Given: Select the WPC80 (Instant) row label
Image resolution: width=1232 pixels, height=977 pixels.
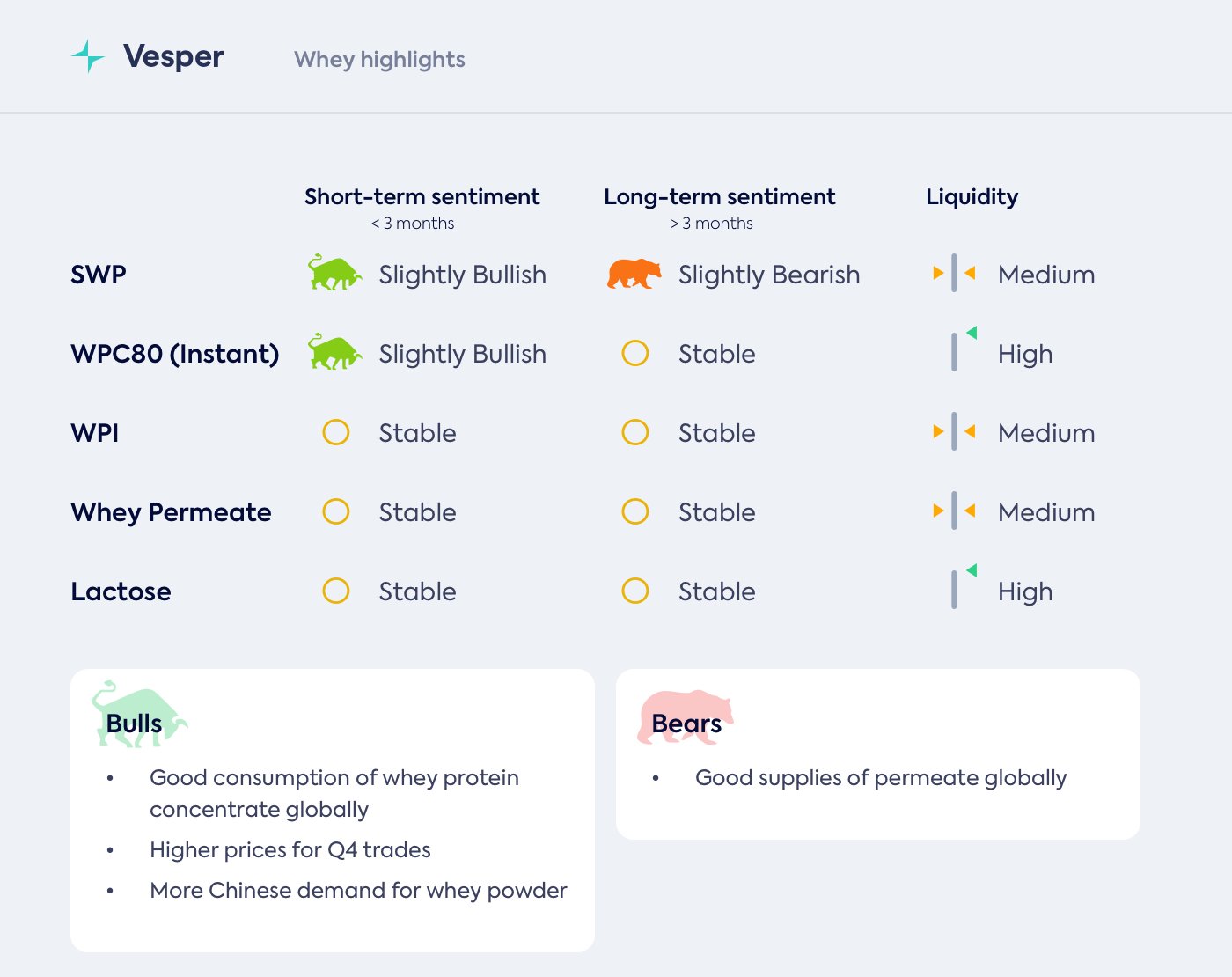Looking at the screenshot, I should click(x=175, y=354).
